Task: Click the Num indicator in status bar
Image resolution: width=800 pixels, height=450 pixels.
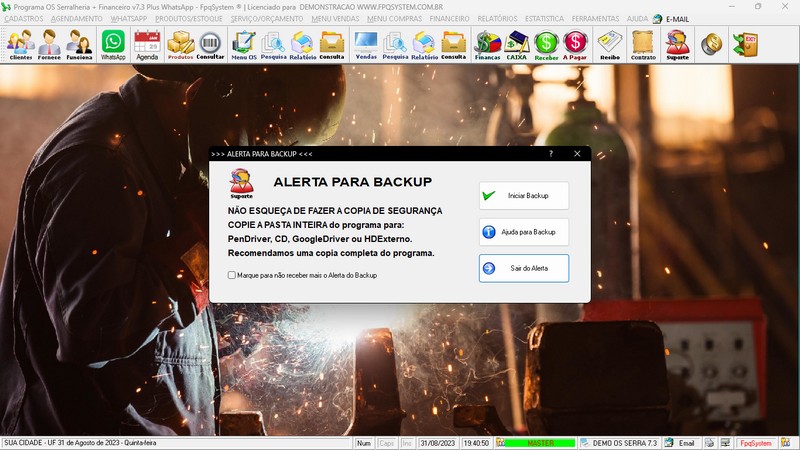Action: 364,443
